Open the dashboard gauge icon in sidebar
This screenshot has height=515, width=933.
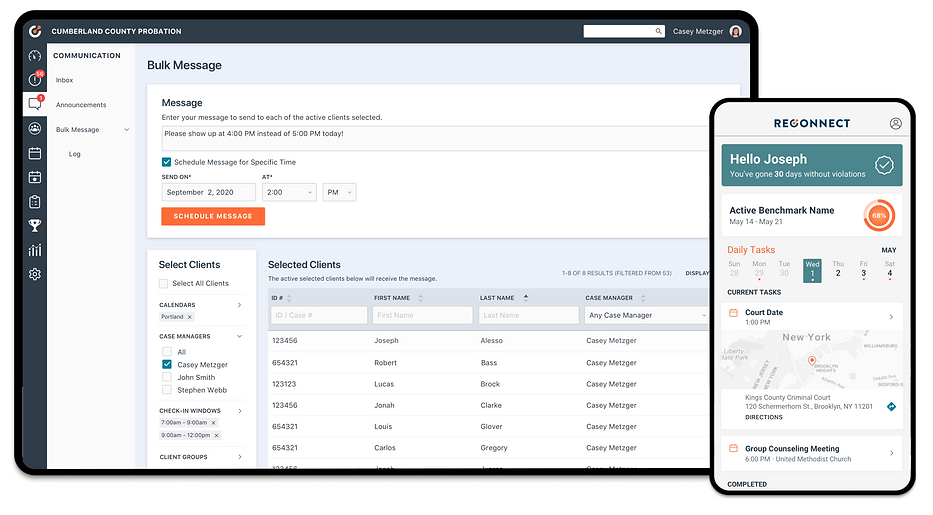(x=35, y=56)
